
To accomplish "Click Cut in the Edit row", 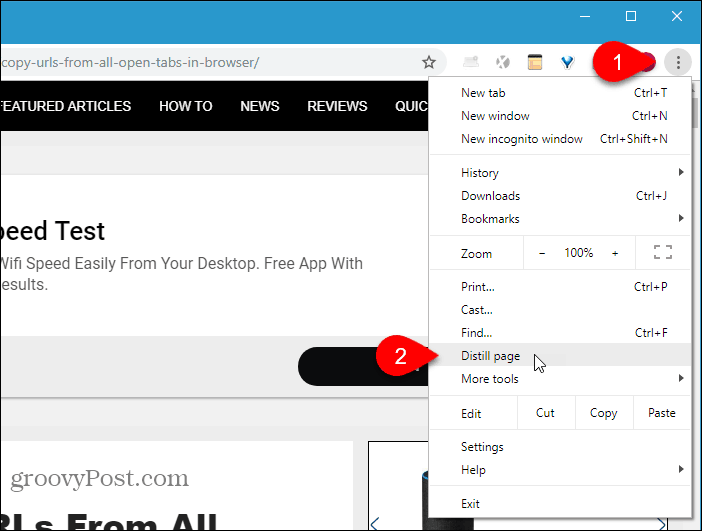I will tap(545, 413).
